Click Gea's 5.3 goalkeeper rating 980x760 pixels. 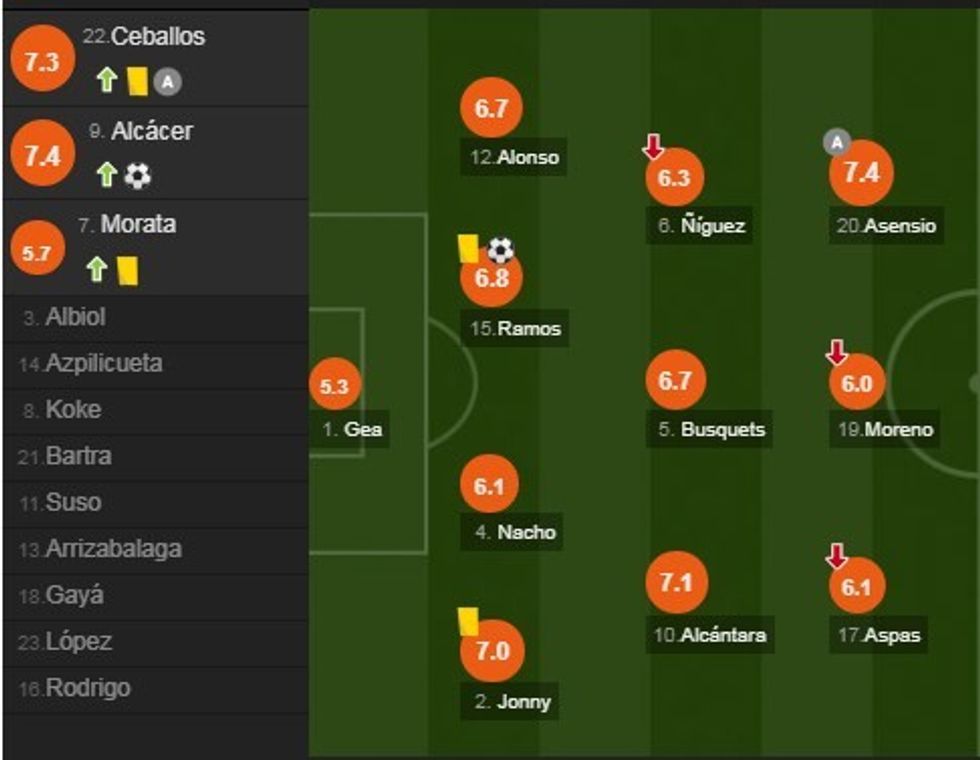click(334, 387)
